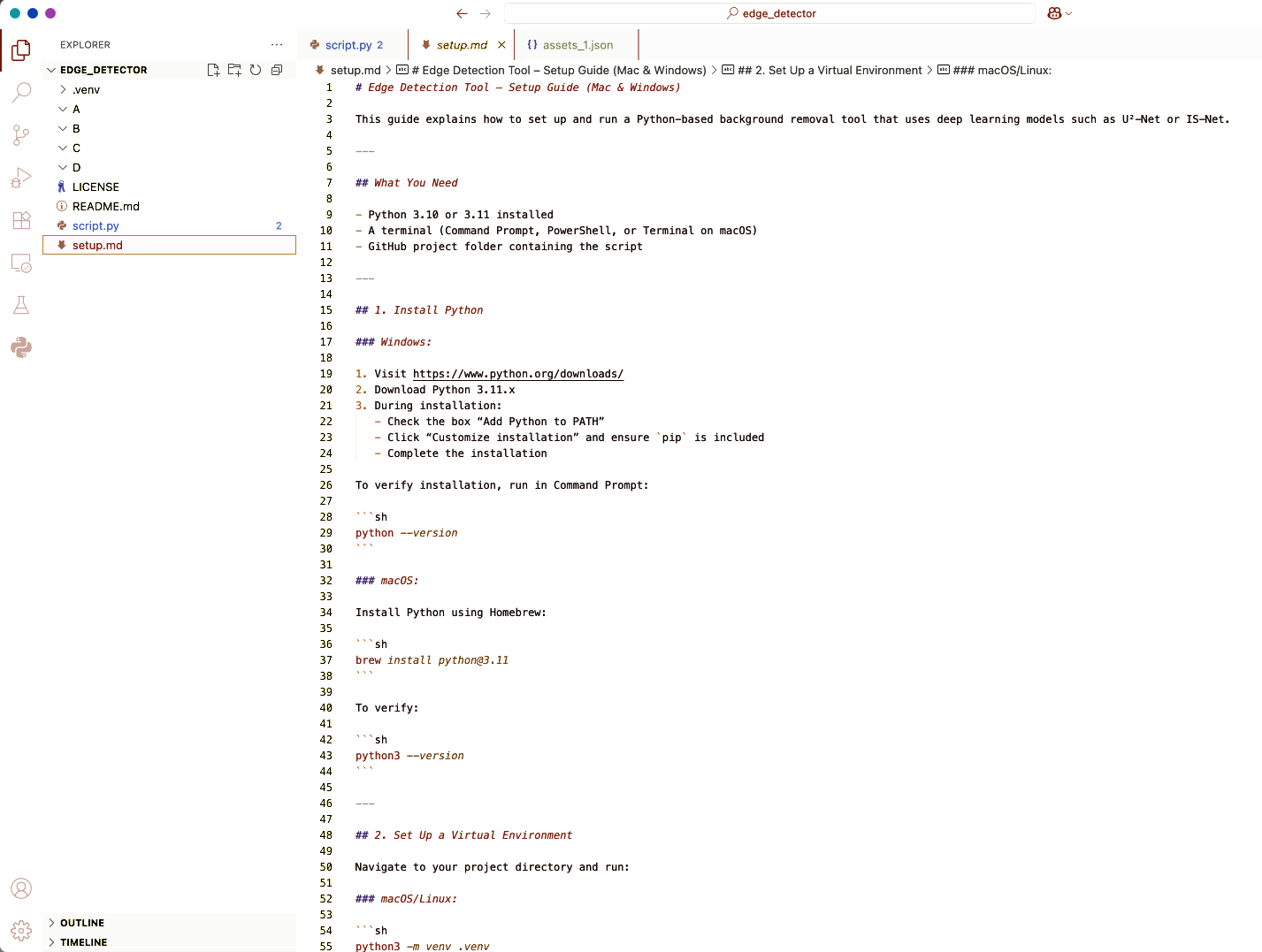
Task: Click line number 50 in gutter
Action: tap(326, 867)
